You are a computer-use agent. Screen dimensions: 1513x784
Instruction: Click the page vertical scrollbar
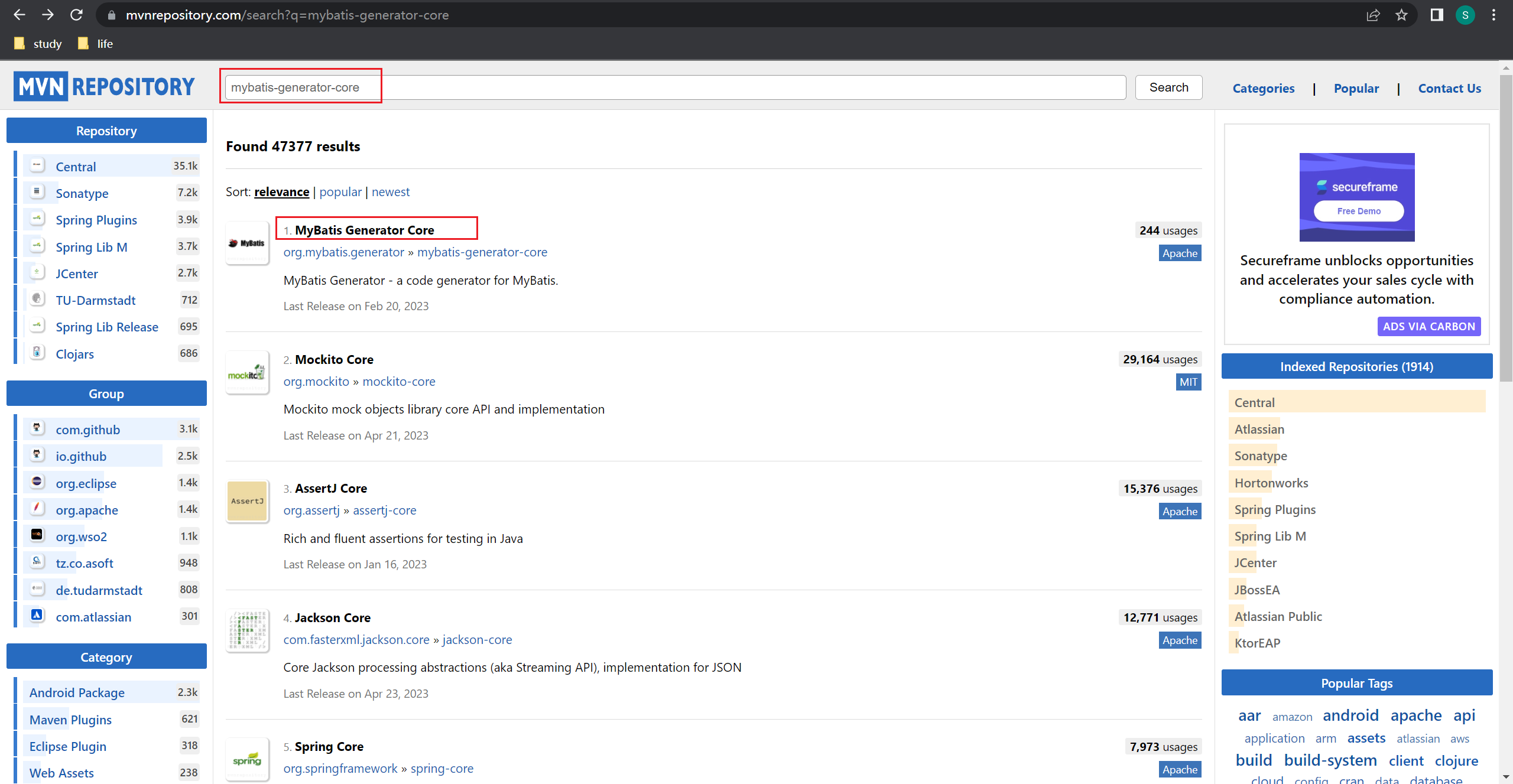[x=1505, y=227]
